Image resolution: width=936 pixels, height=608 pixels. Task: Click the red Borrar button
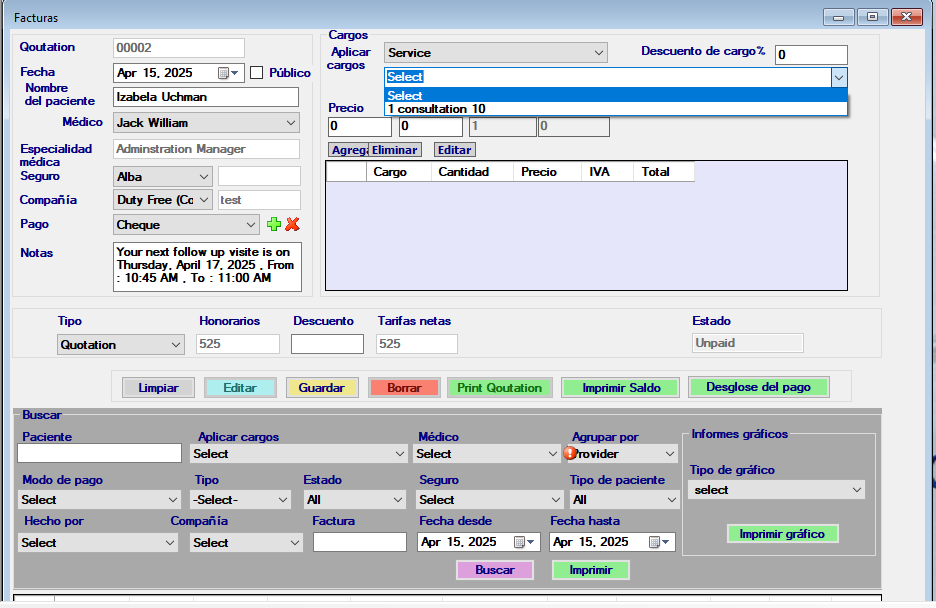(403, 388)
